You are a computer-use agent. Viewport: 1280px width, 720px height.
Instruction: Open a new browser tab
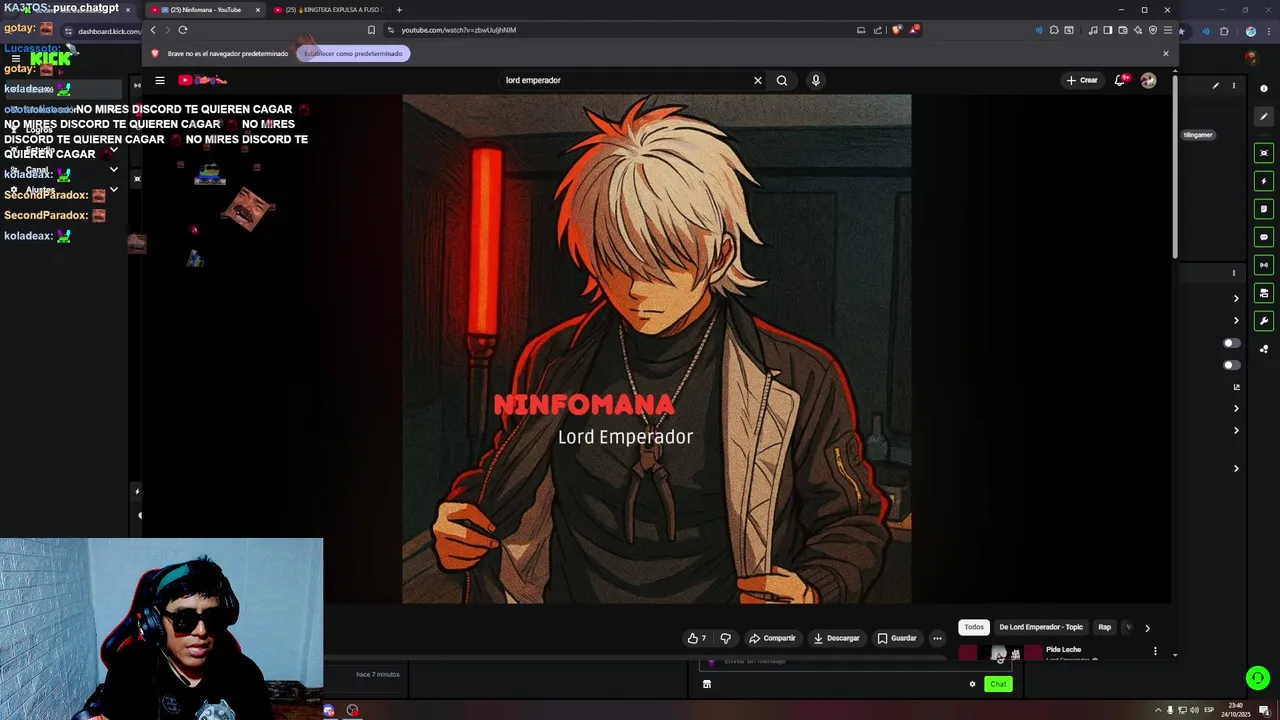tap(399, 10)
